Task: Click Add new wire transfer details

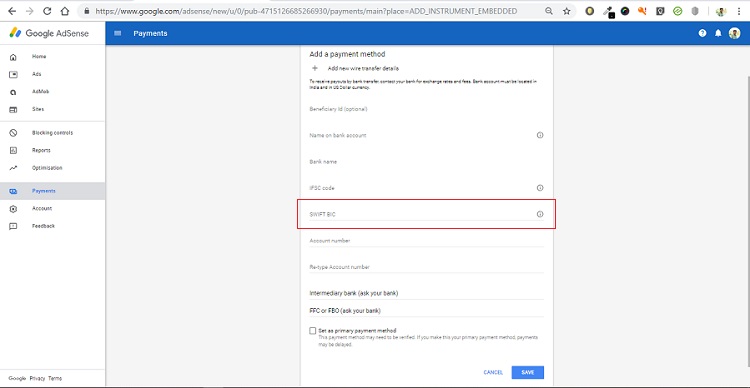Action: (x=363, y=68)
